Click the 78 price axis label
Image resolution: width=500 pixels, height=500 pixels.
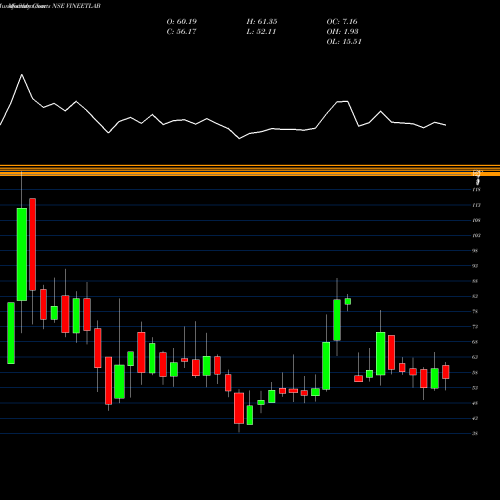475,311
